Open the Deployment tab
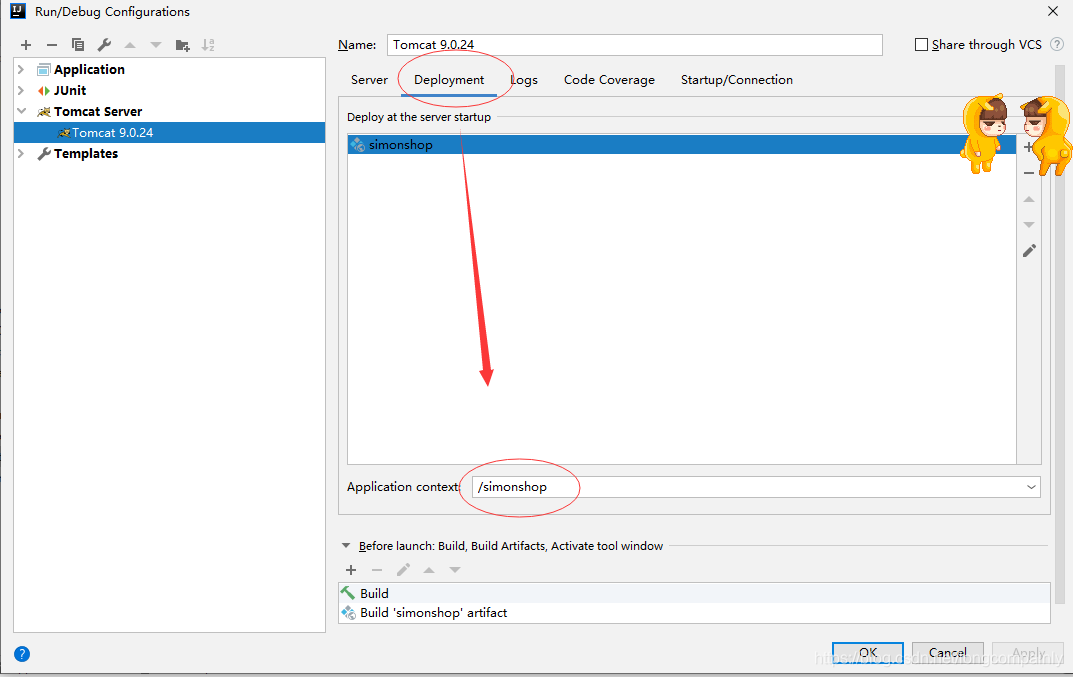The height and width of the screenshot is (677, 1073). 449,80
